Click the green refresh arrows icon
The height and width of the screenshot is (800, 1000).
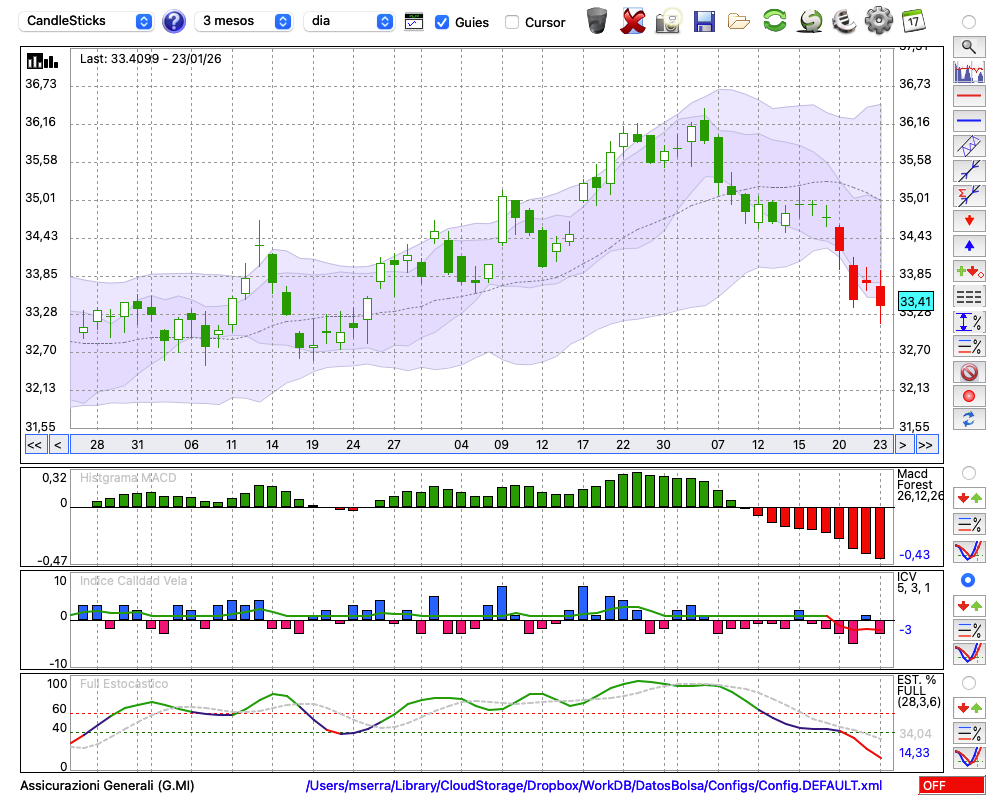tap(774, 21)
